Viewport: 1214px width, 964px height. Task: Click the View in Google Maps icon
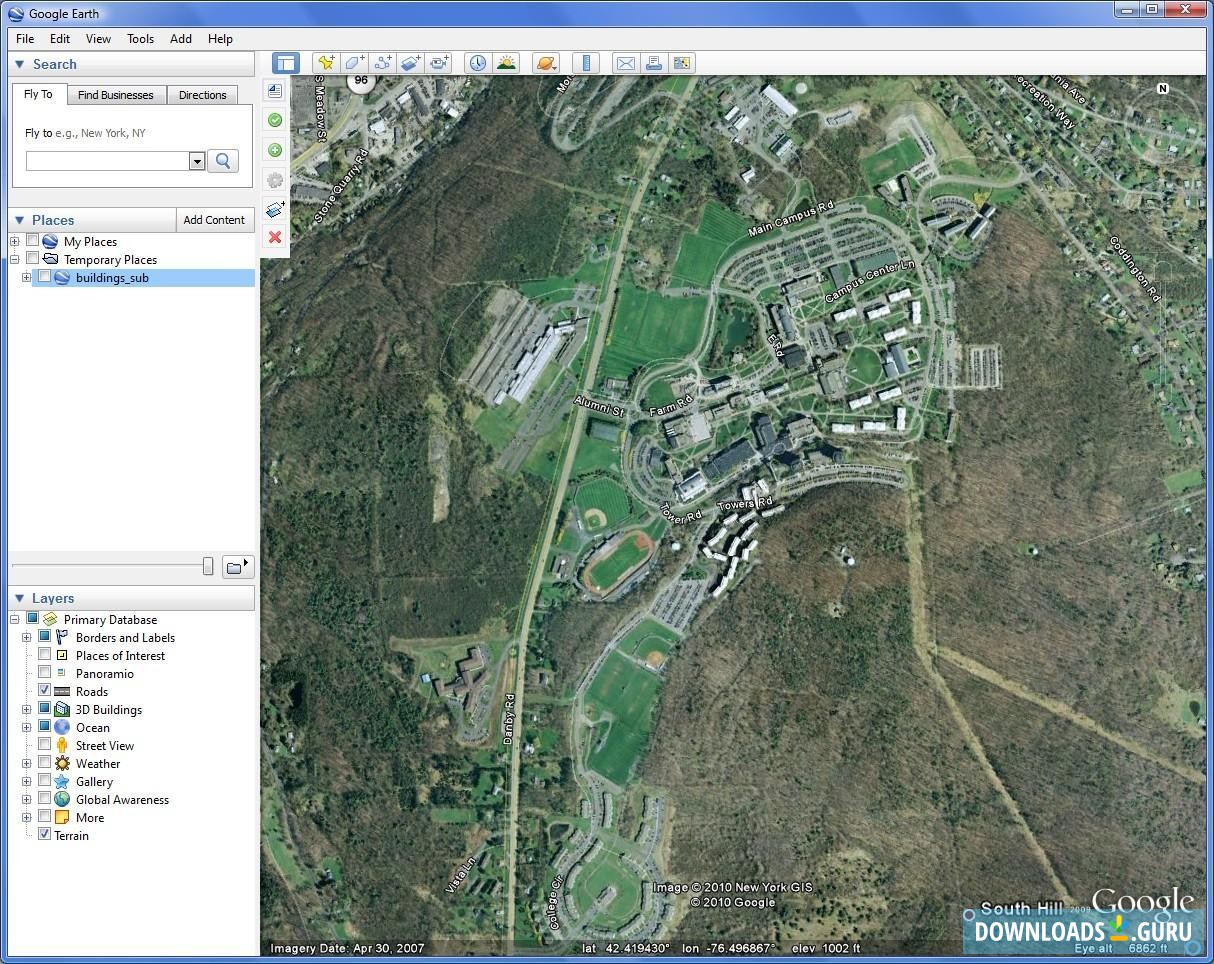682,63
